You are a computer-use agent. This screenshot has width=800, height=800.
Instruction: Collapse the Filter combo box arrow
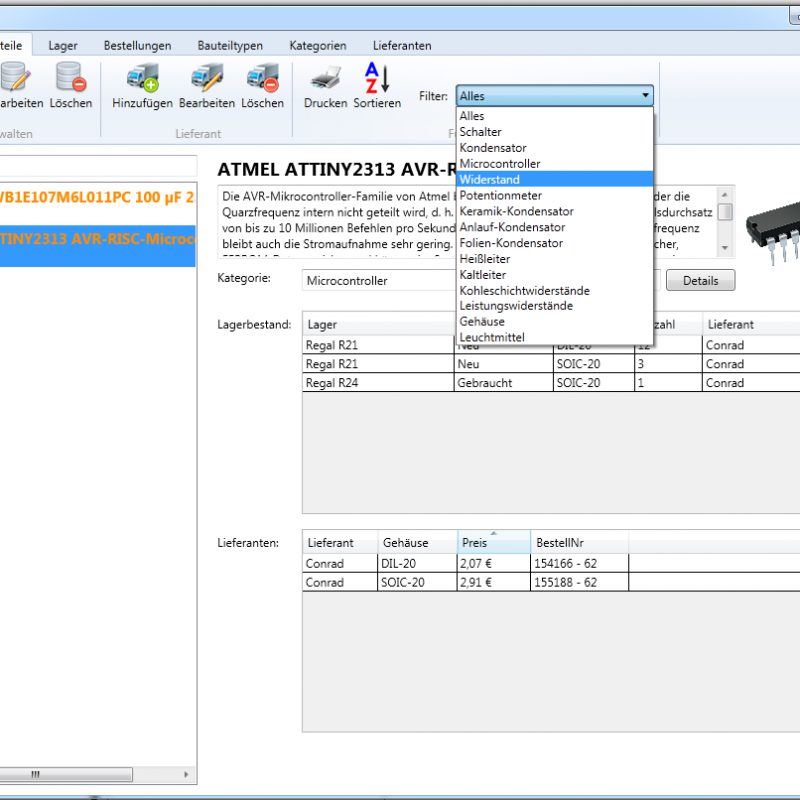645,96
